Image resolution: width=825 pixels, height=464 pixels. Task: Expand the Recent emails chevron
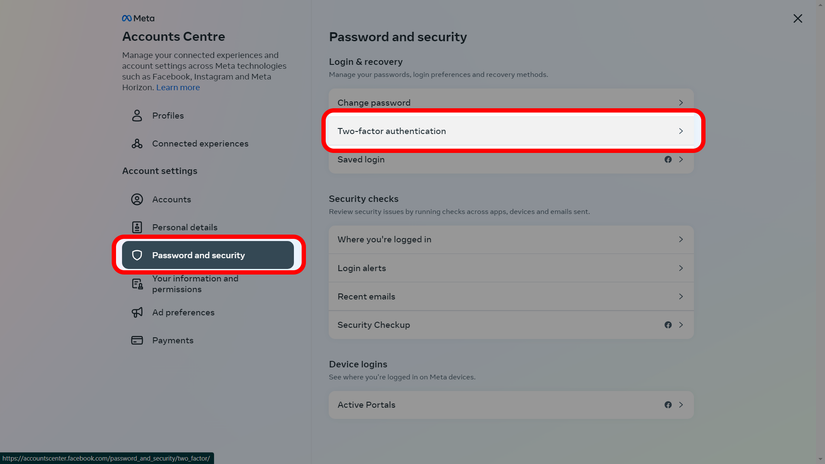coord(681,297)
